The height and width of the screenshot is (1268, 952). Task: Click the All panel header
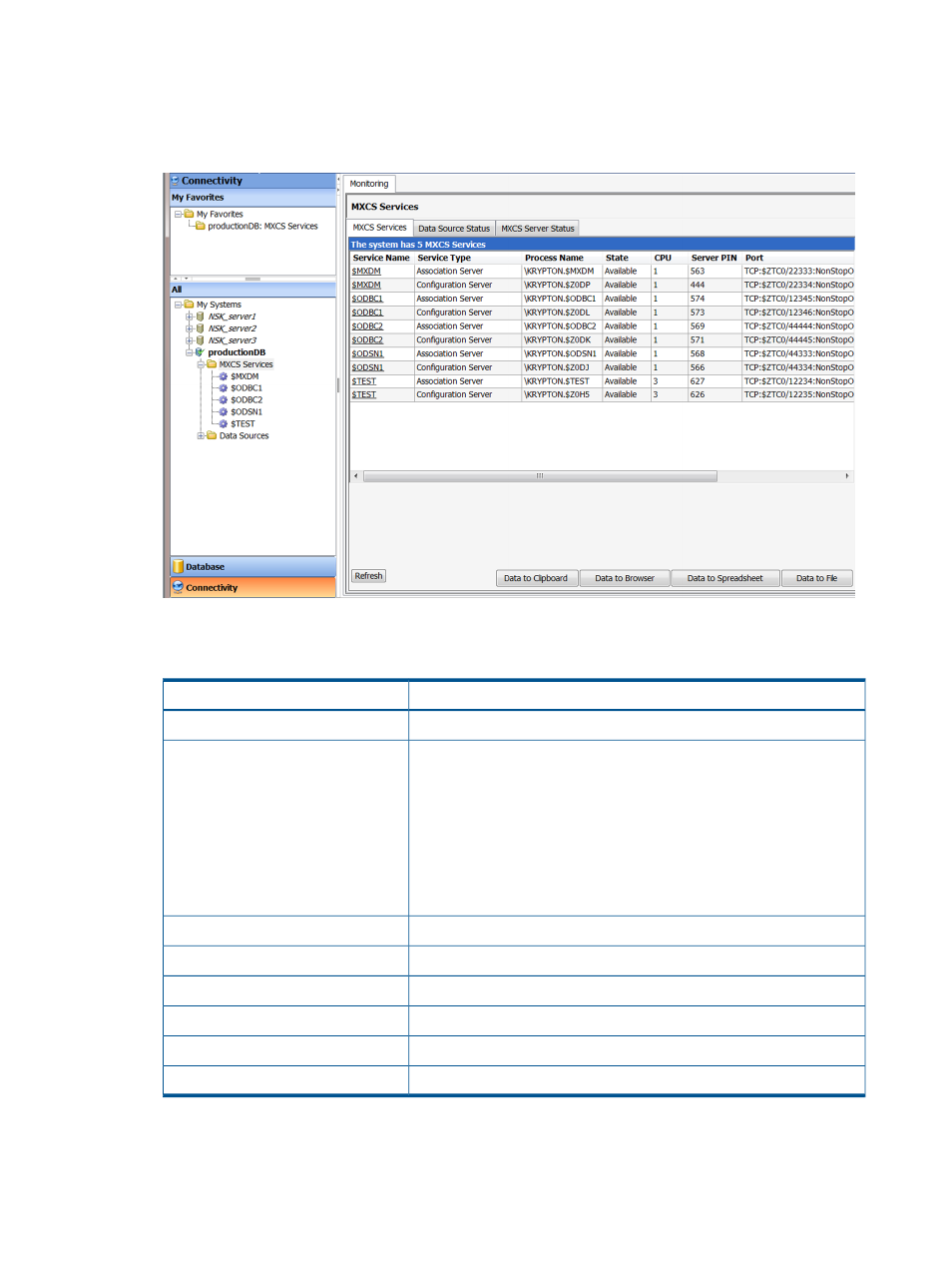(253, 290)
